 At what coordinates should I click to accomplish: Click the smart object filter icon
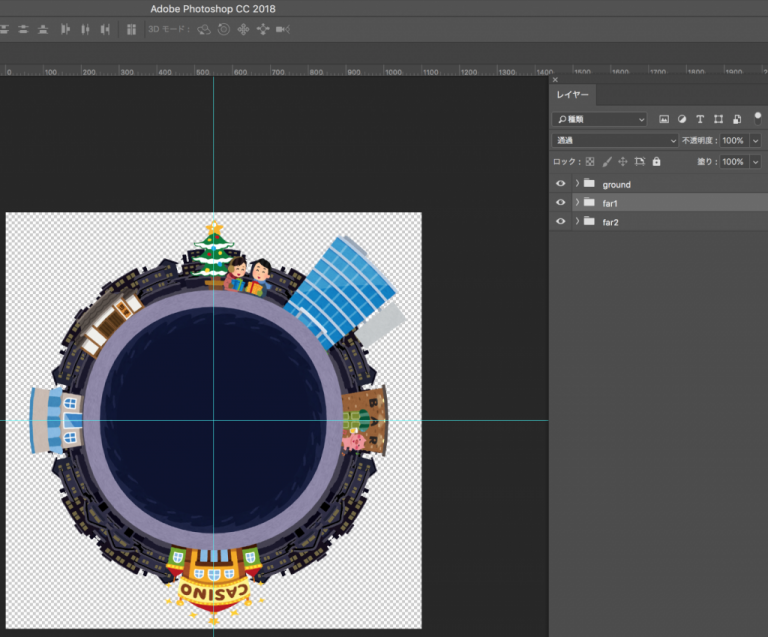pos(736,119)
